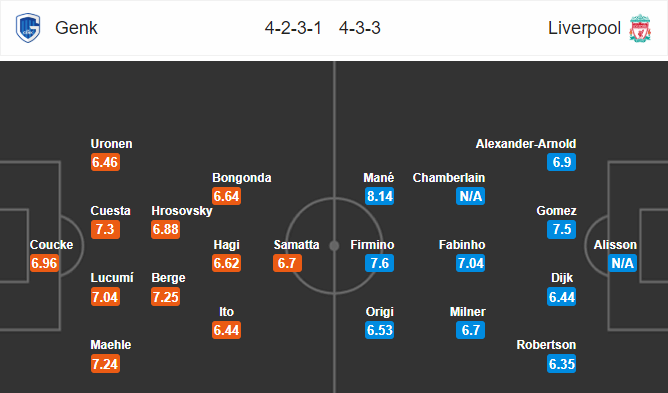Click Firmino's 7.6 rating badge

[380, 263]
